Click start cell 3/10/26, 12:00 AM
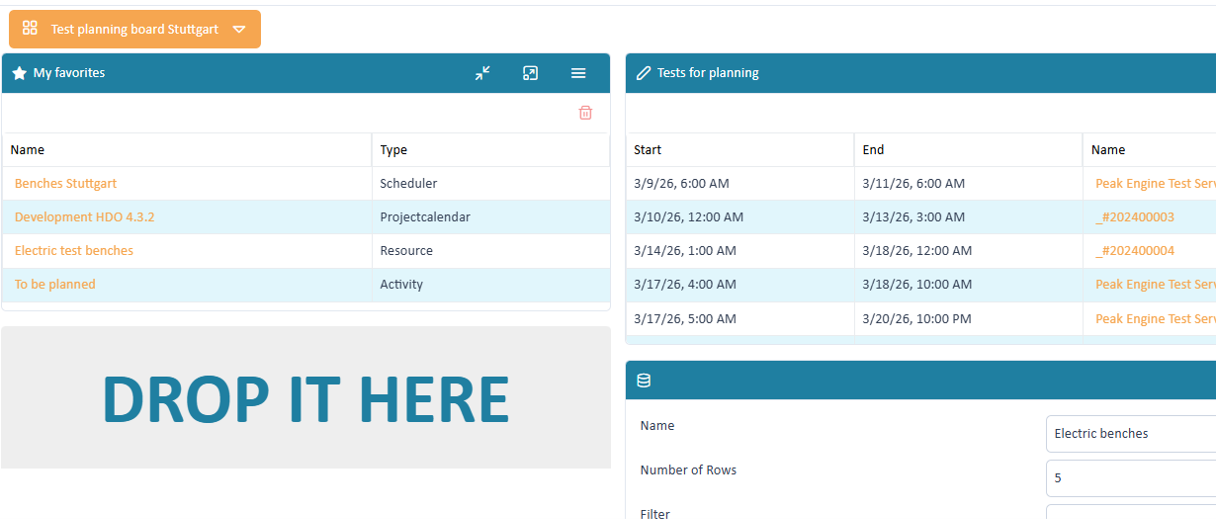The image size is (1216, 519). [740, 217]
